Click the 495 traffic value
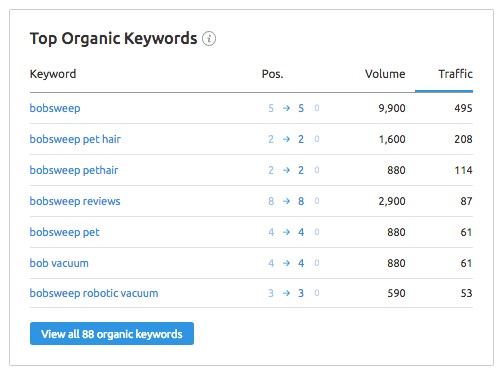This screenshot has width=504, height=375. [463, 108]
